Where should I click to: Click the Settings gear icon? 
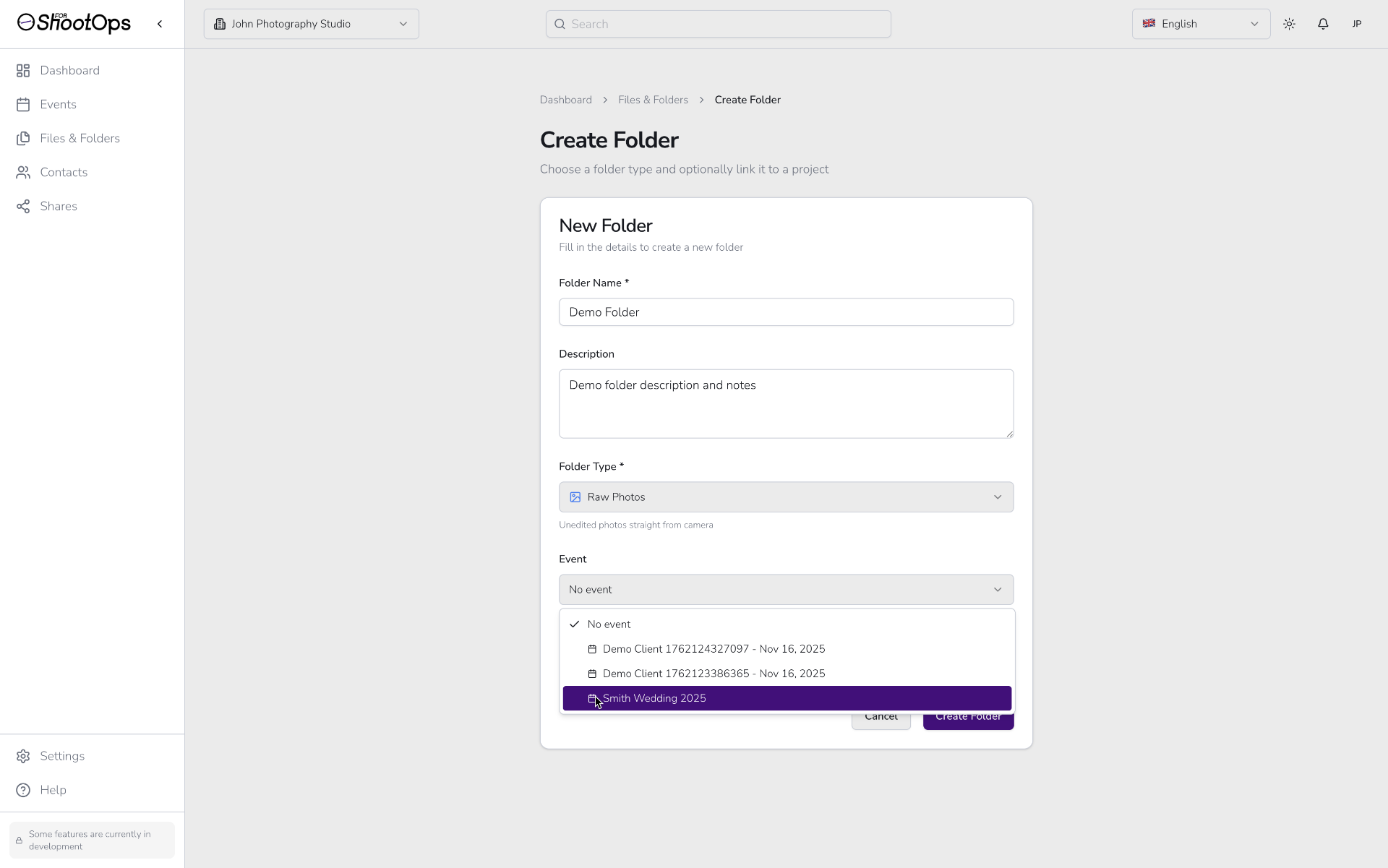click(23, 756)
